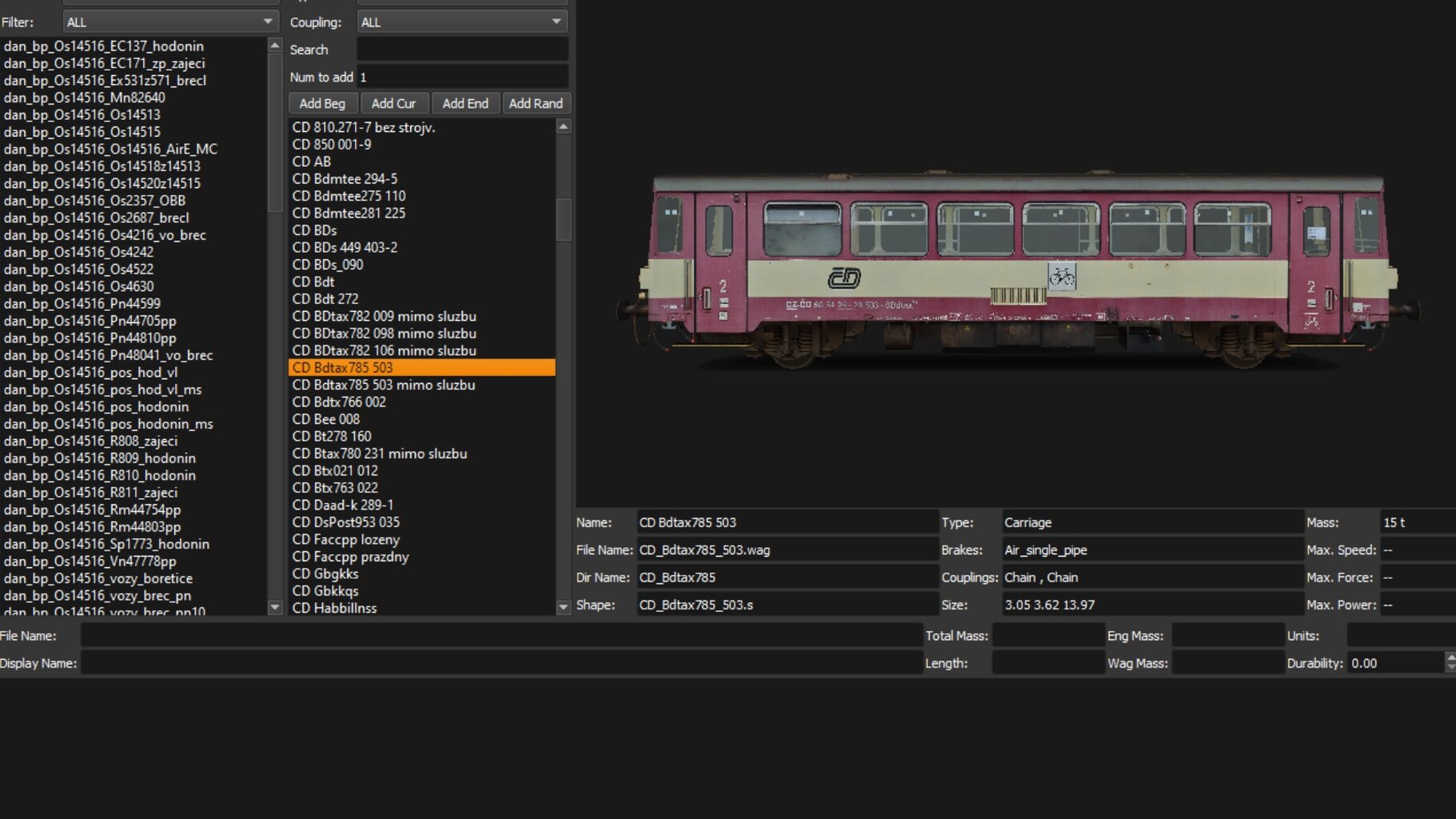The image size is (1456, 819).
Task: Click the consist list scroll-up arrow
Action: [275, 46]
